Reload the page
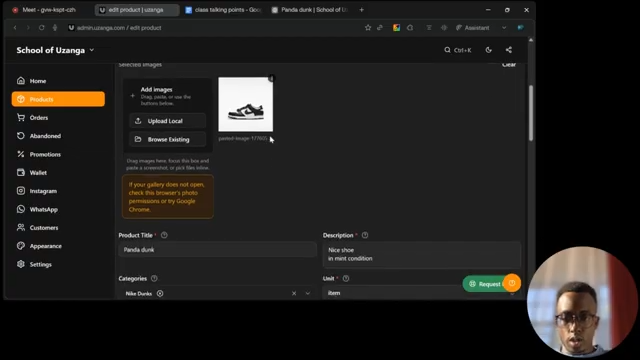640x360 pixels. [x=42, y=28]
